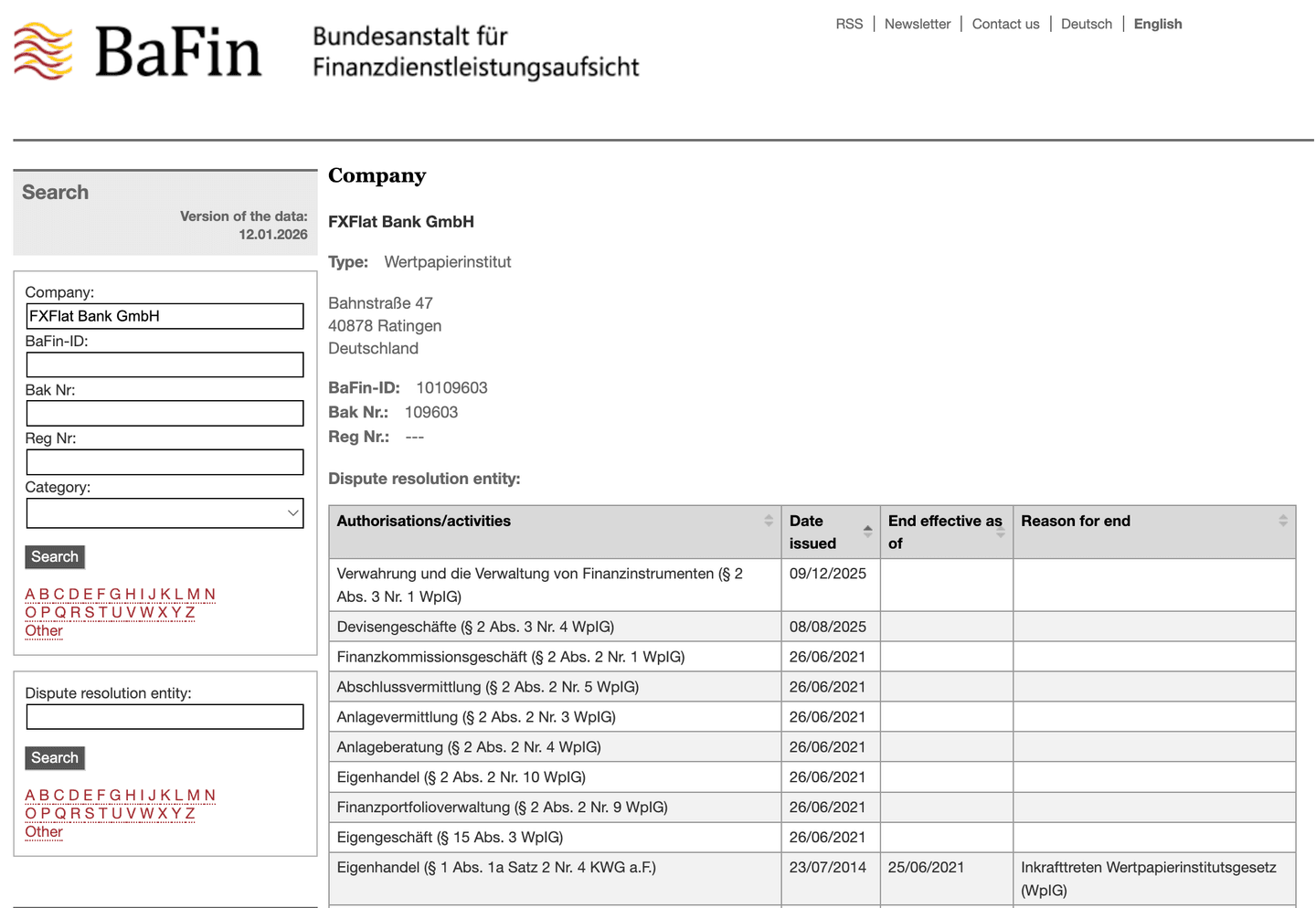1316x908 pixels.
Task: Open the Contact us page
Action: click(x=1005, y=23)
